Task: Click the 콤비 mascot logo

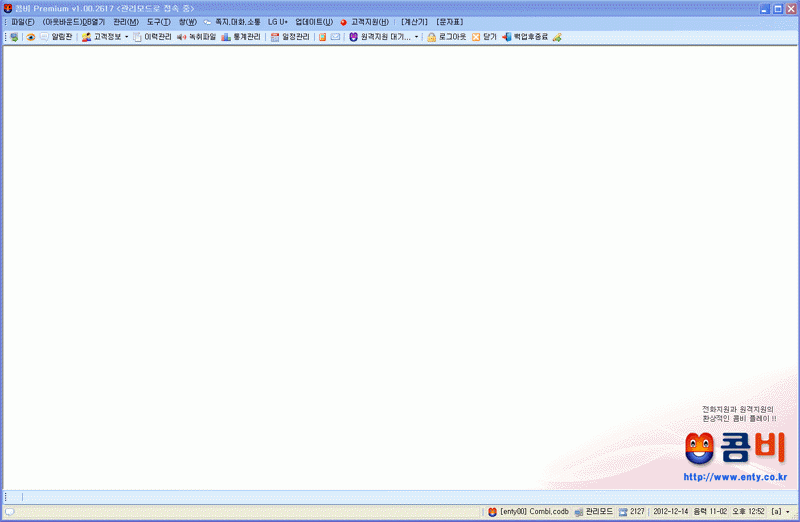Action: (x=699, y=449)
